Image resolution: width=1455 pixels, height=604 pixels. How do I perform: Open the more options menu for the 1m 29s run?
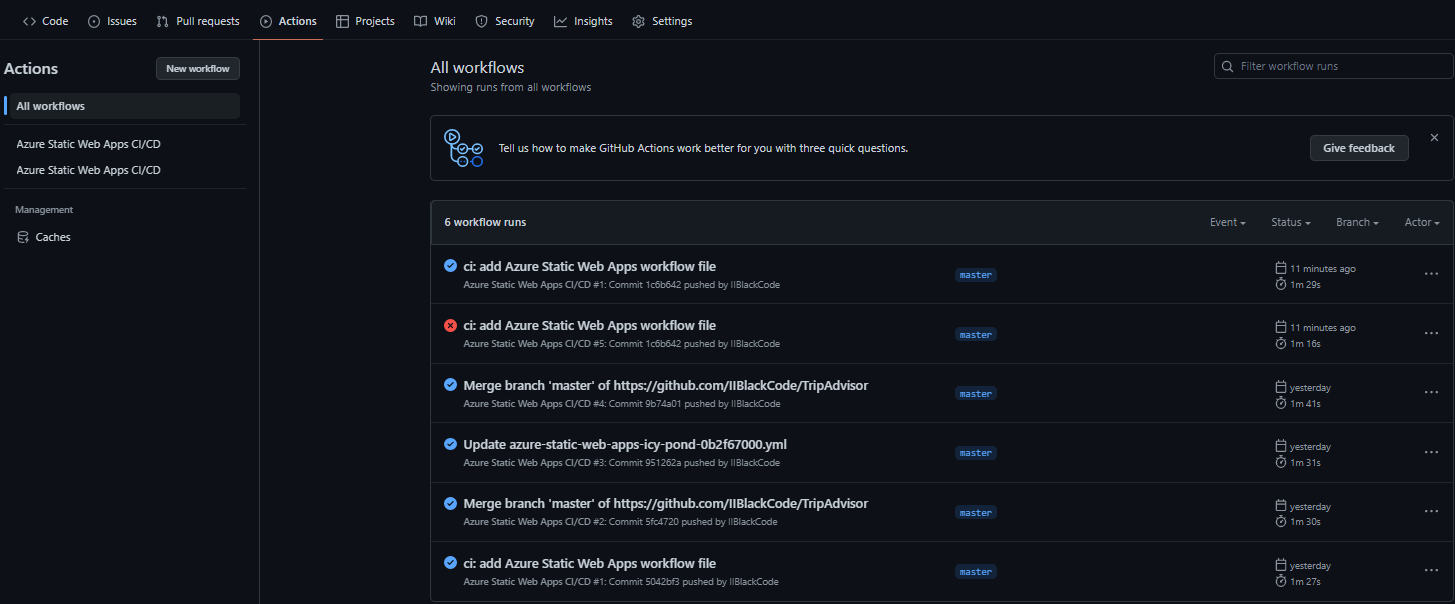[x=1431, y=273]
